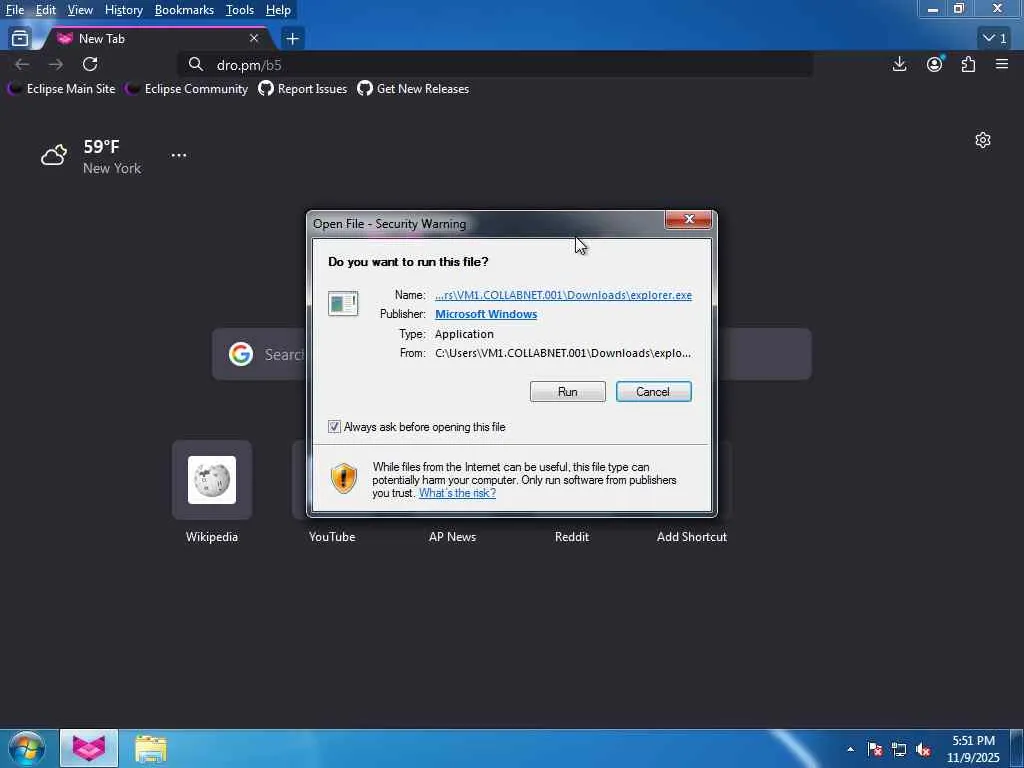1024x768 pixels.
Task: Open the What's the risk? link
Action: click(457, 493)
